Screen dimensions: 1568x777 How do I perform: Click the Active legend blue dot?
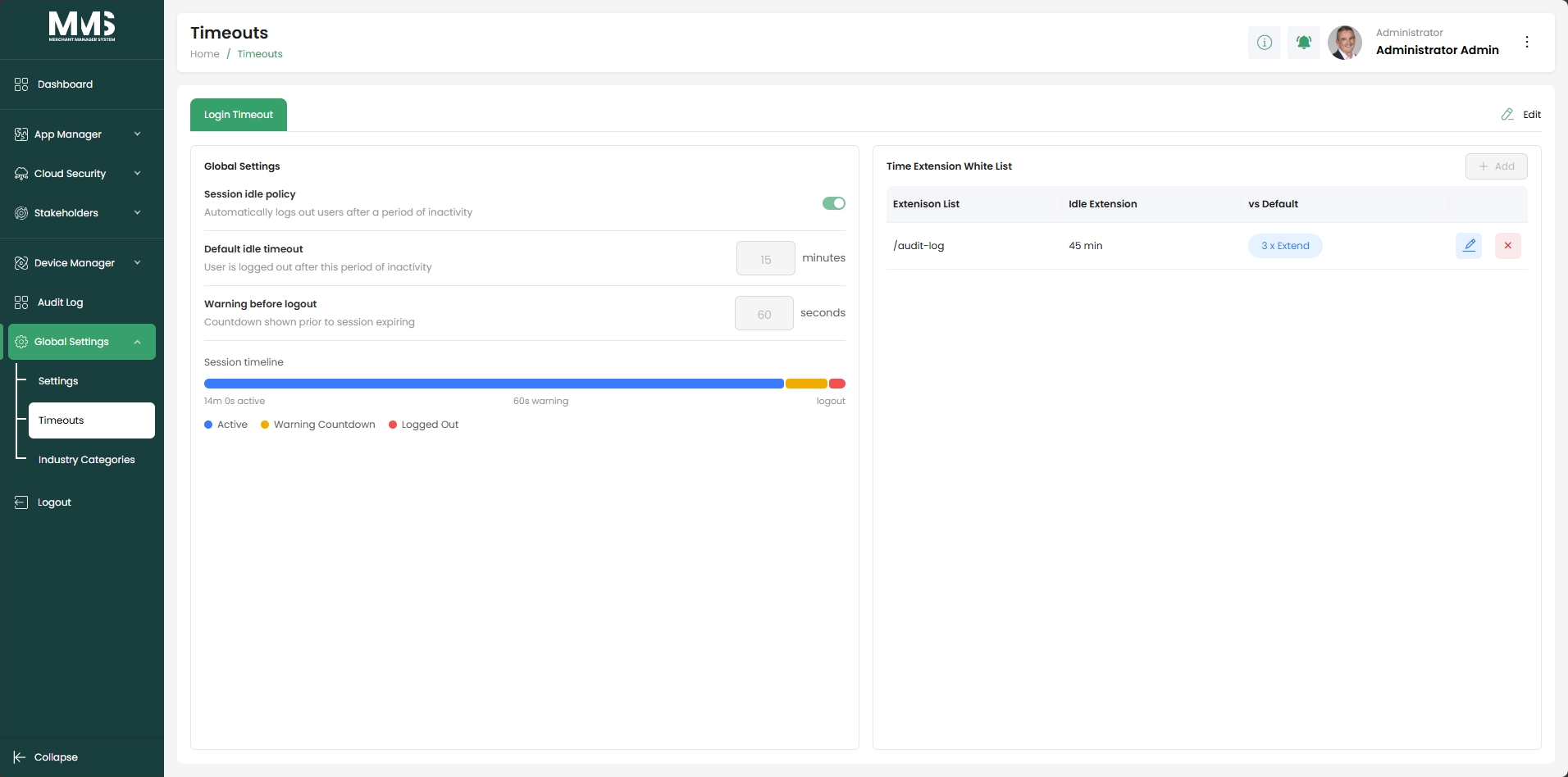point(208,425)
